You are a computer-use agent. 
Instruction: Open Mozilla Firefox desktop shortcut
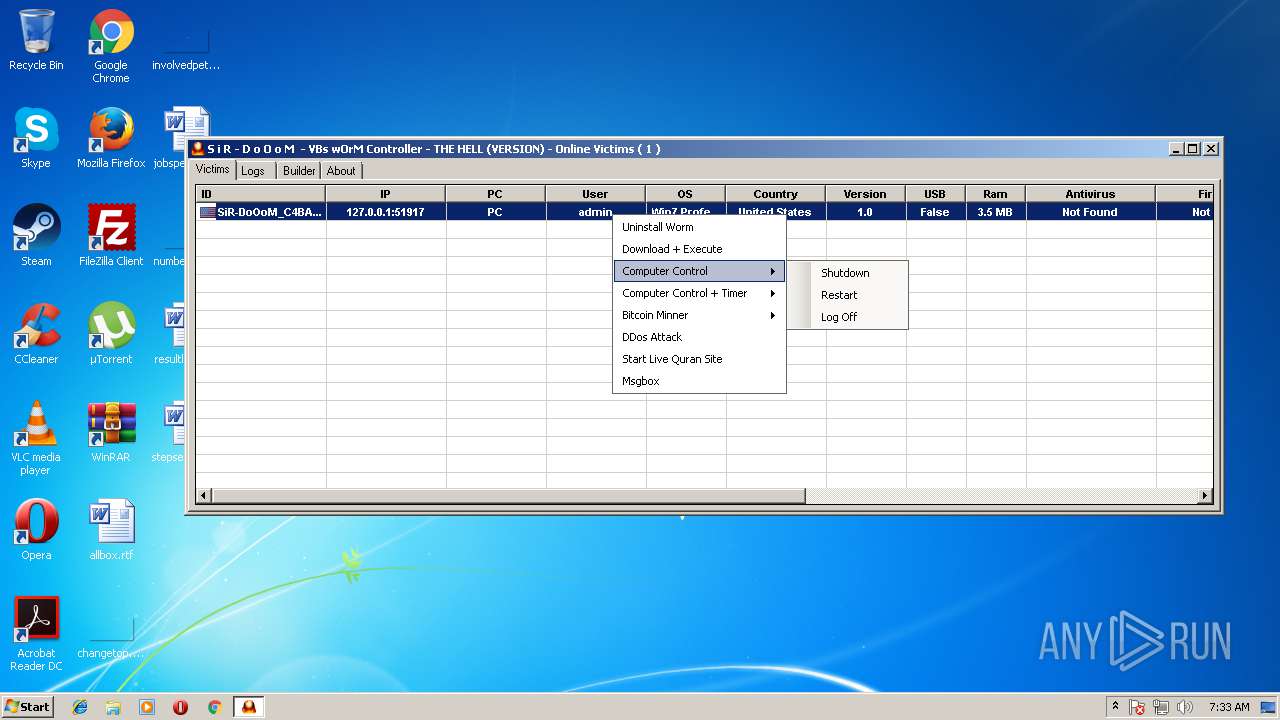point(111,137)
